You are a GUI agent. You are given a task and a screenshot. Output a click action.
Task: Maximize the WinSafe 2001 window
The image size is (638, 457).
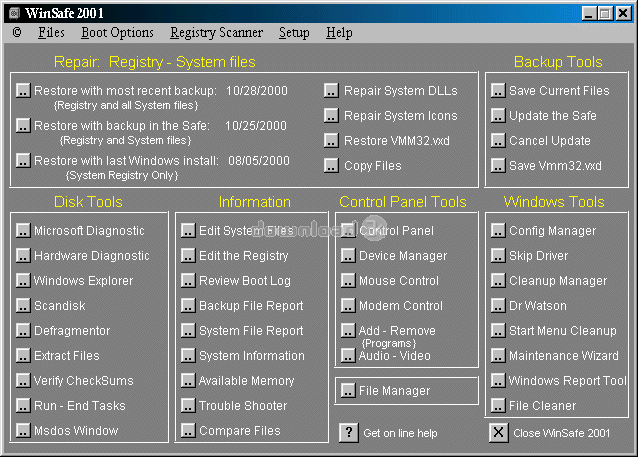605,13
